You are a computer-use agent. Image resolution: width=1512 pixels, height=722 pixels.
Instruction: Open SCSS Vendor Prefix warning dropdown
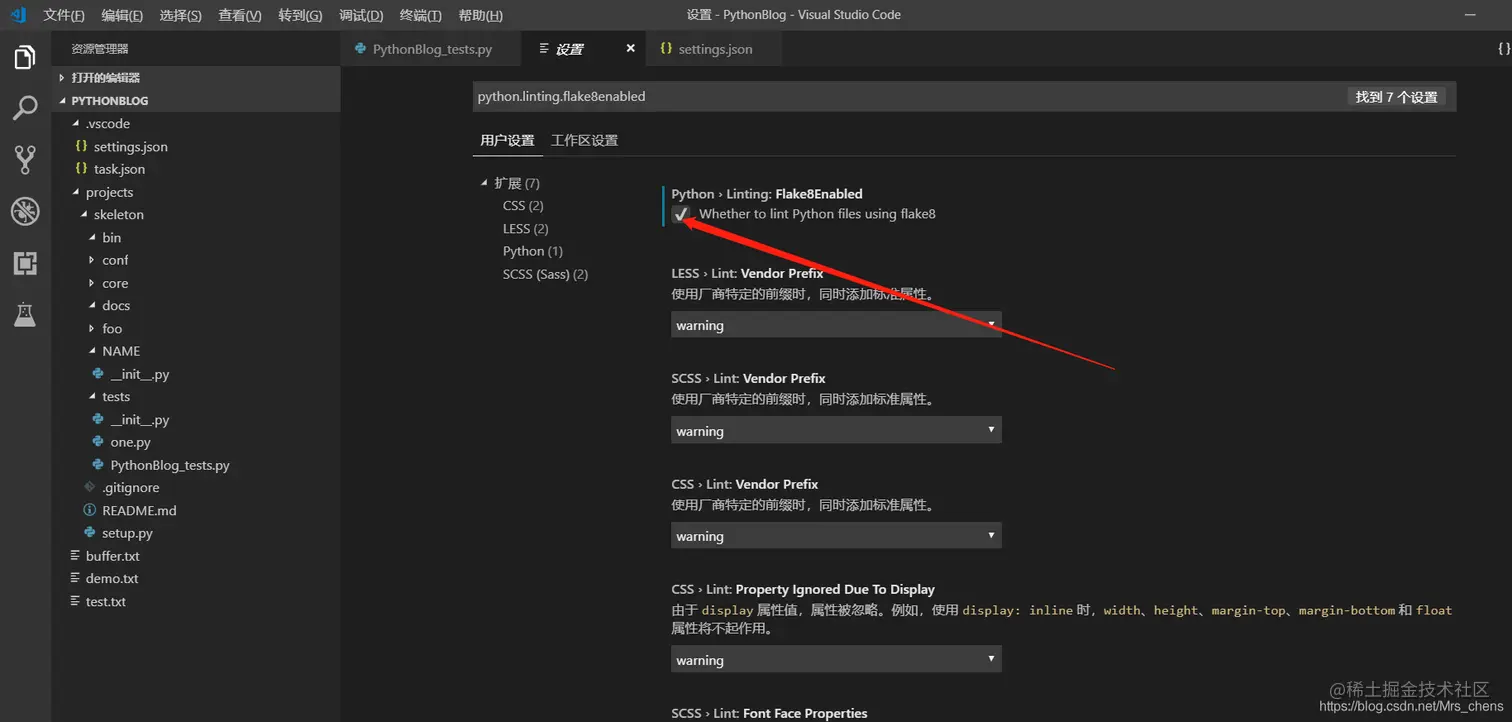tap(836, 431)
